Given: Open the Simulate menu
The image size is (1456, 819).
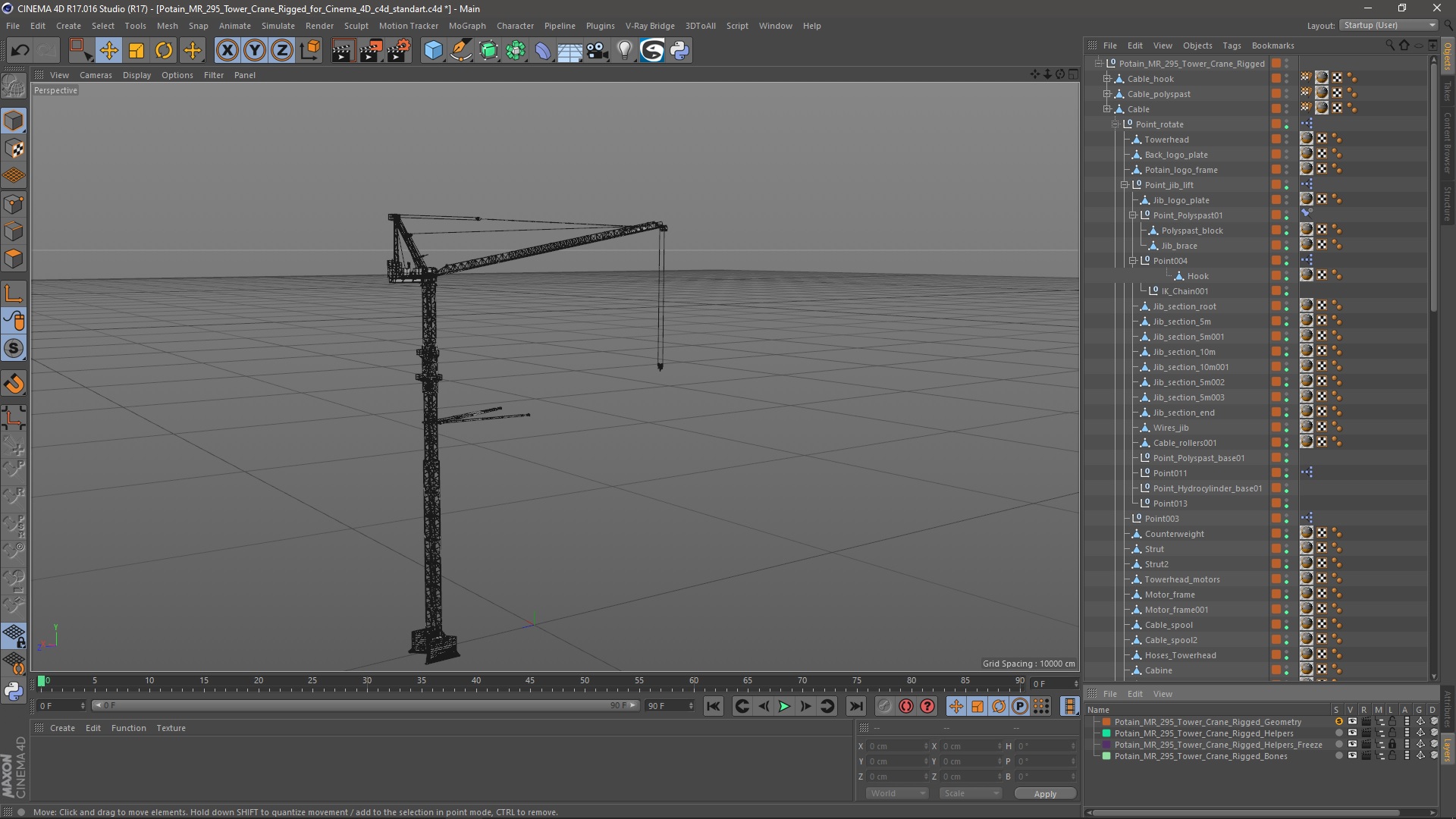Looking at the screenshot, I should pyautogui.click(x=278, y=26).
